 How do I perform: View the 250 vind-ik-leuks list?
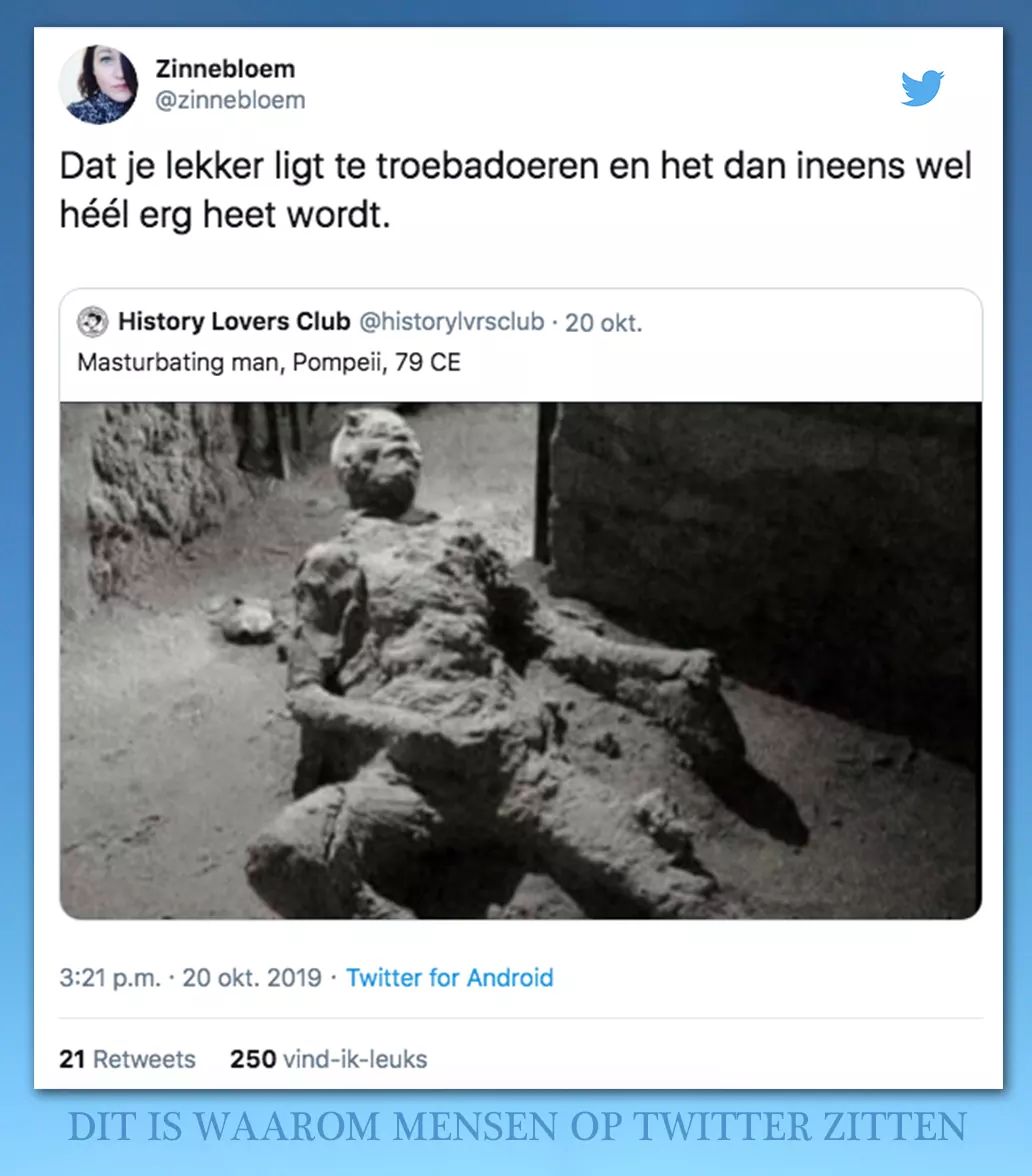328,1059
